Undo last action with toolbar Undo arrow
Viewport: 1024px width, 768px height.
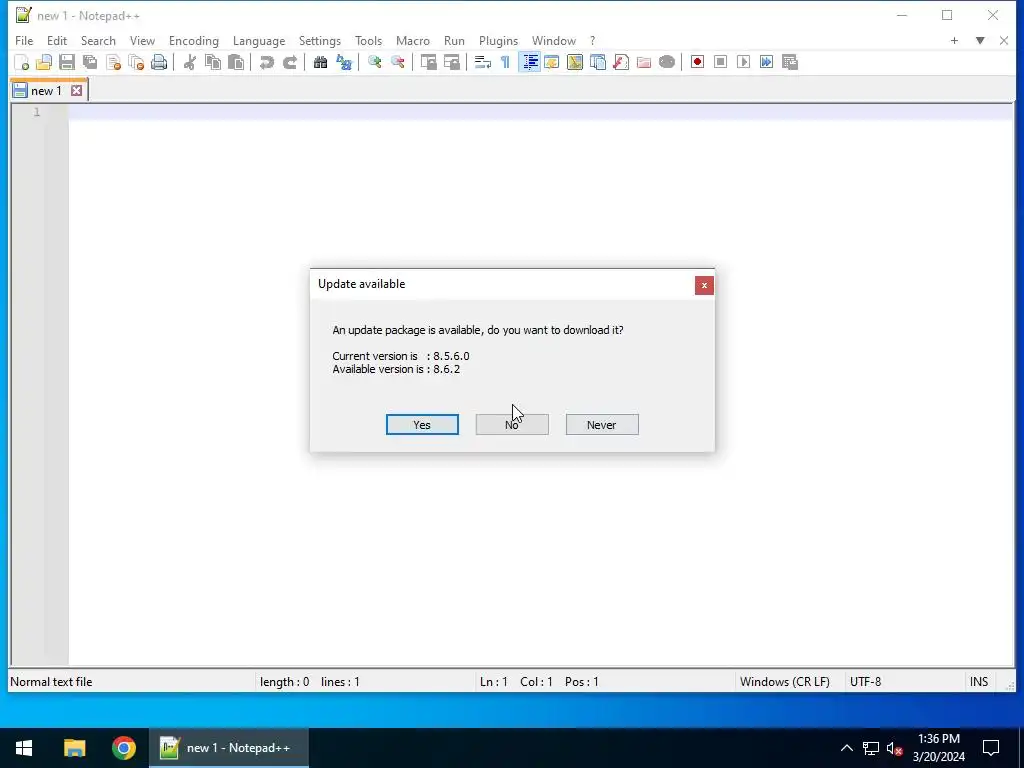click(x=266, y=62)
